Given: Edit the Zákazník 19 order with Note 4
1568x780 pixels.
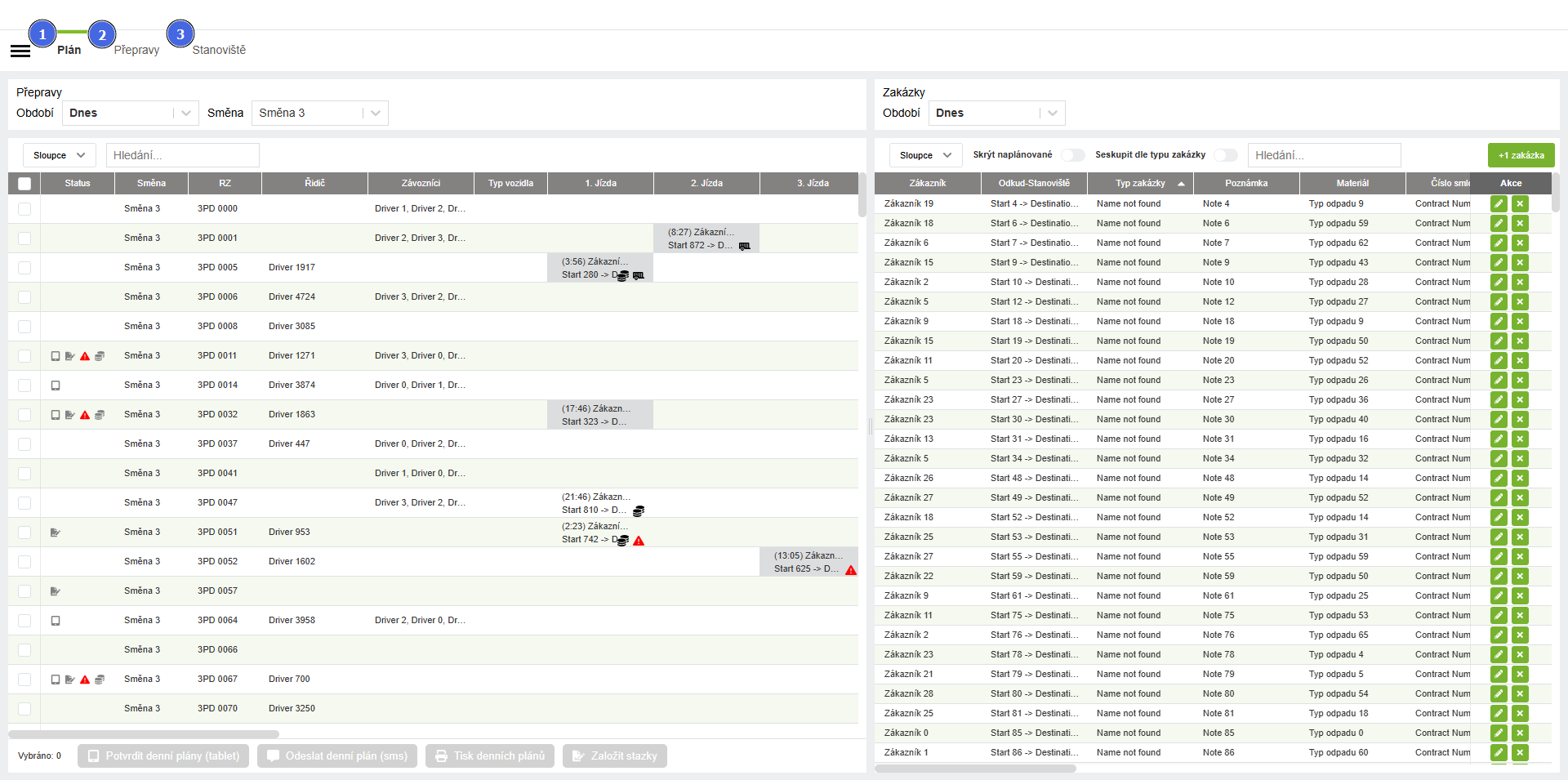Looking at the screenshot, I should pyautogui.click(x=1499, y=203).
